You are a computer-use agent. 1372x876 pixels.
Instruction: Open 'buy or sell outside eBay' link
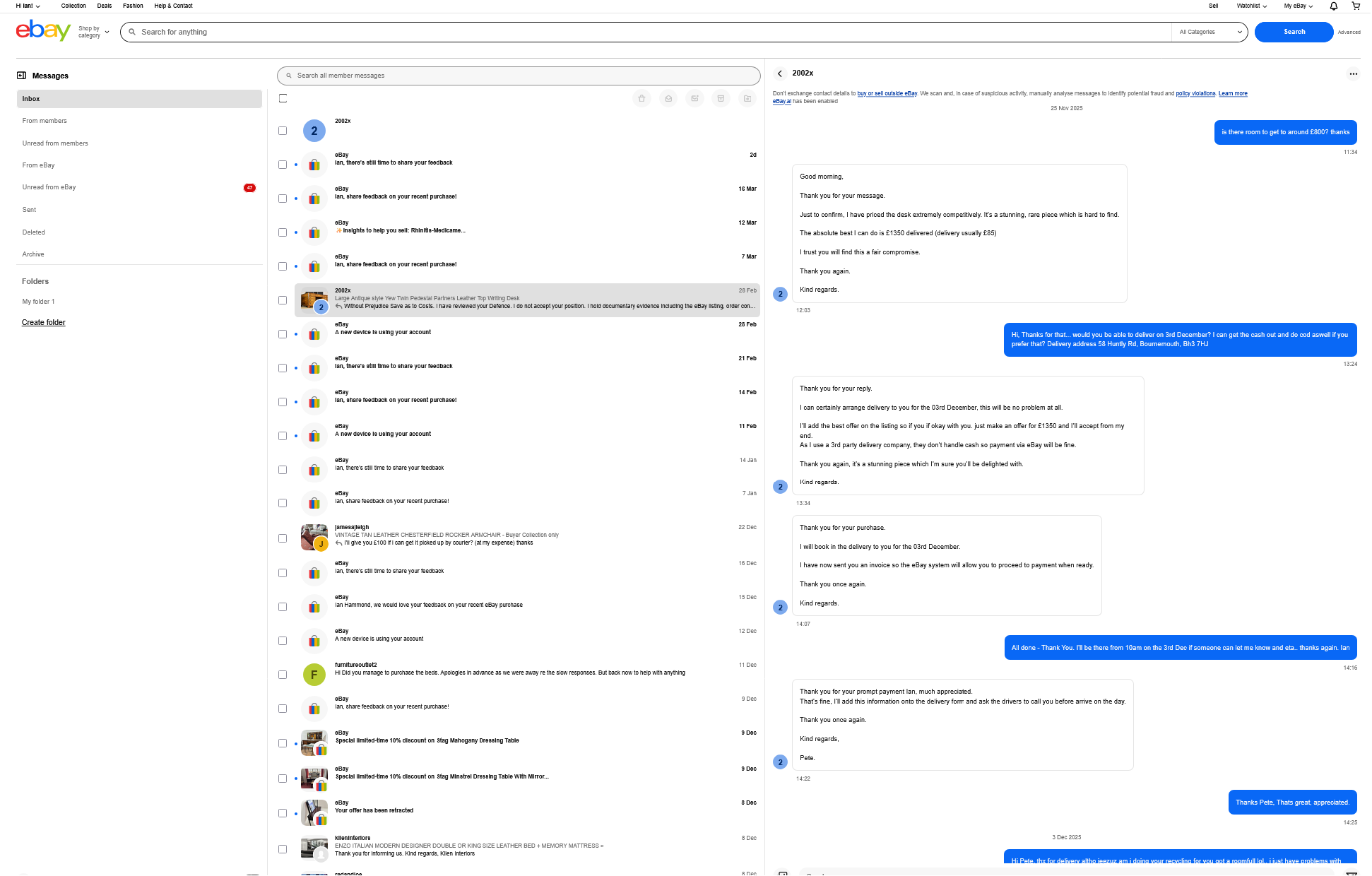[x=887, y=93]
